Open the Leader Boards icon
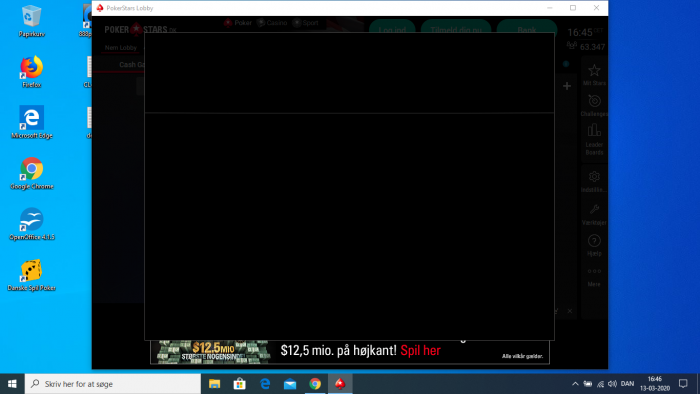This screenshot has height=394, width=700. [x=594, y=131]
